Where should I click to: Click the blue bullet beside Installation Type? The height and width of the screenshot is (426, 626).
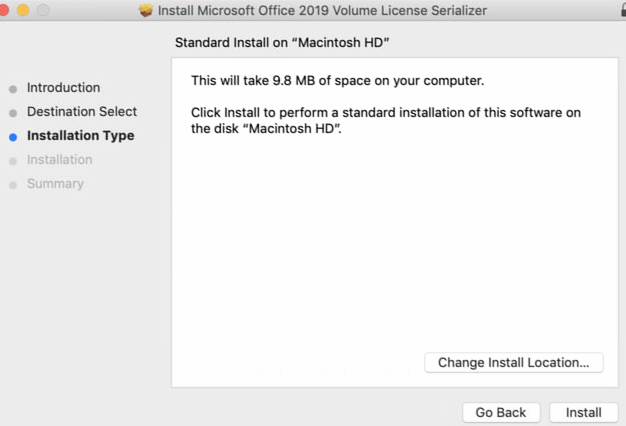(x=13, y=137)
